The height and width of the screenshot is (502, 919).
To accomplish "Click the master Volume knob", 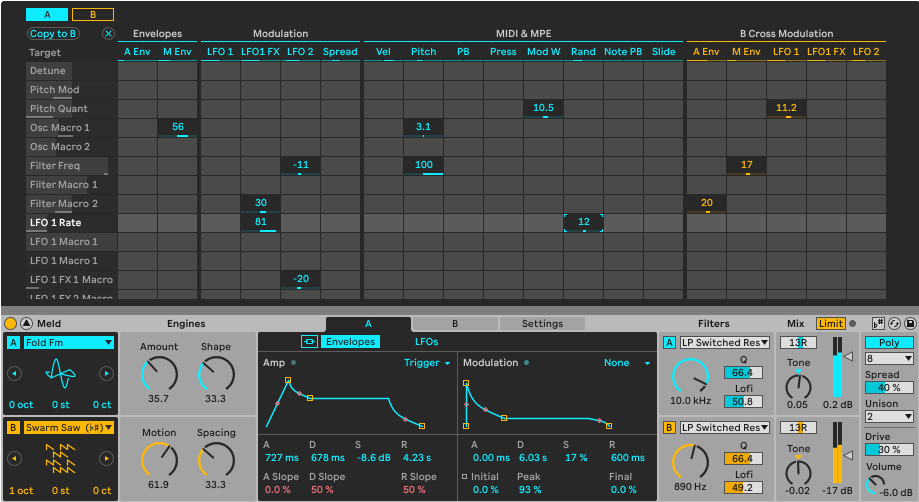I will pos(875,486).
